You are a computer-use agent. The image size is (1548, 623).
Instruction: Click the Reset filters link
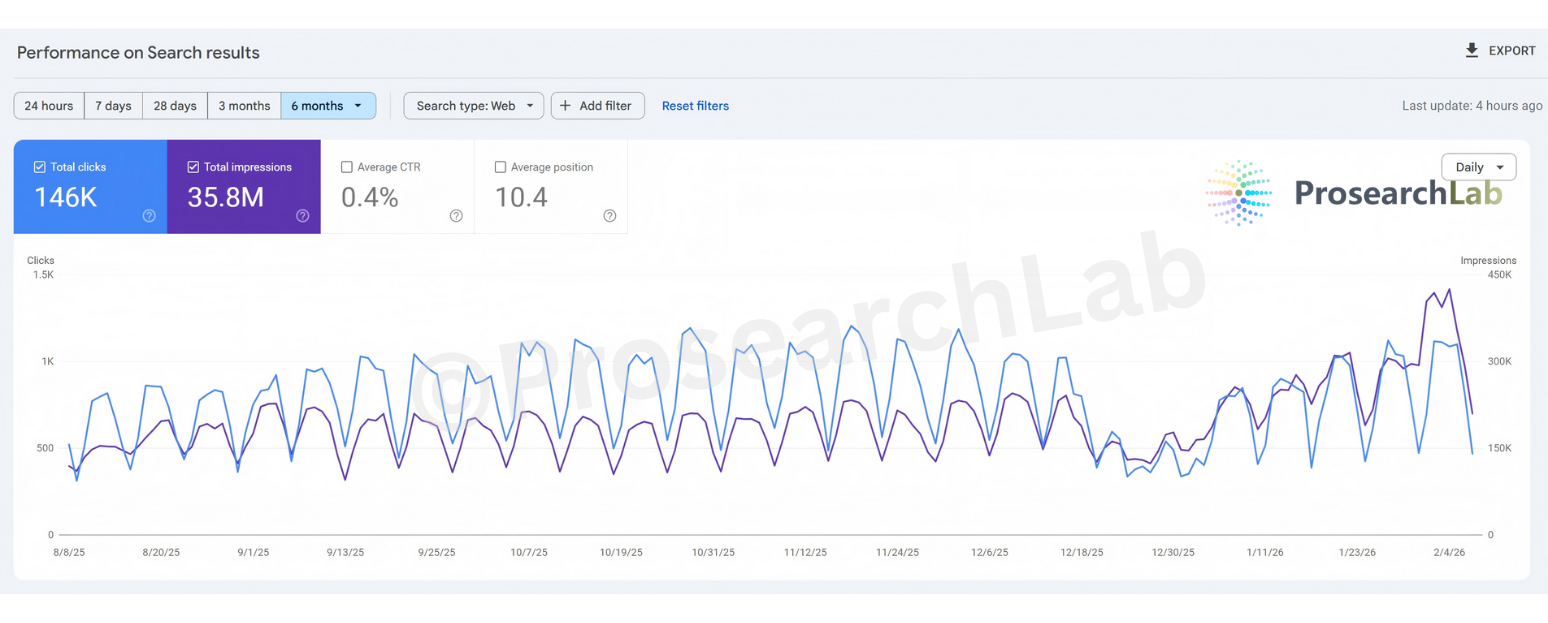pos(695,105)
